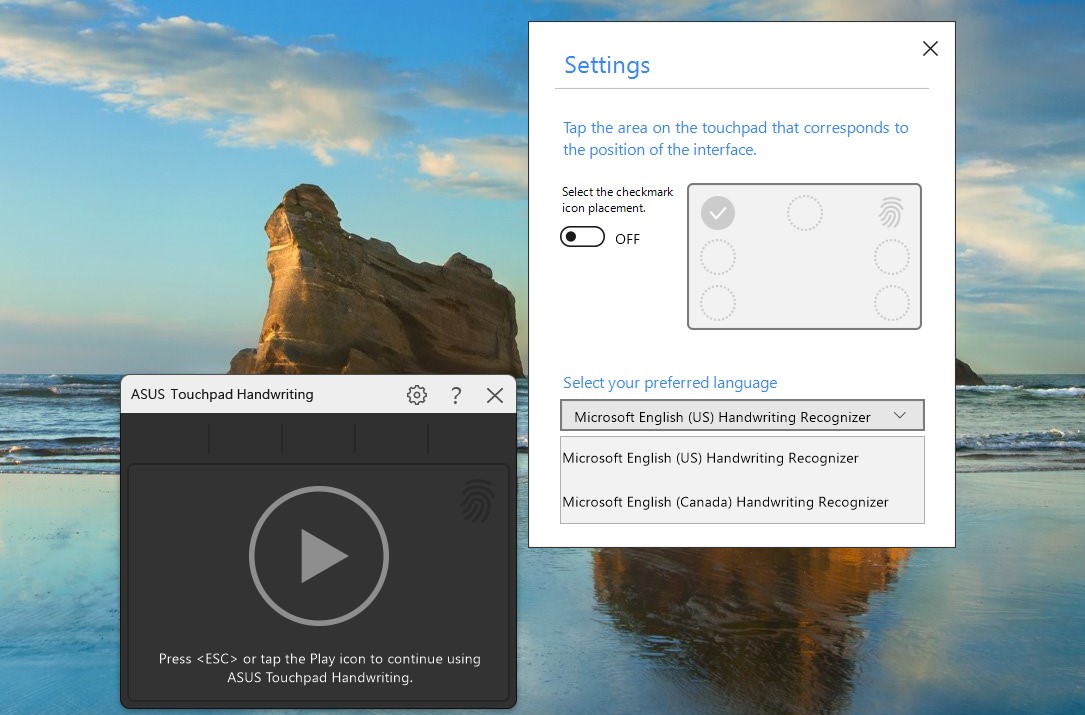Open settings gear in ASUS Touchpad Handwriting
Screen dimensions: 1085x715
[x=417, y=395]
